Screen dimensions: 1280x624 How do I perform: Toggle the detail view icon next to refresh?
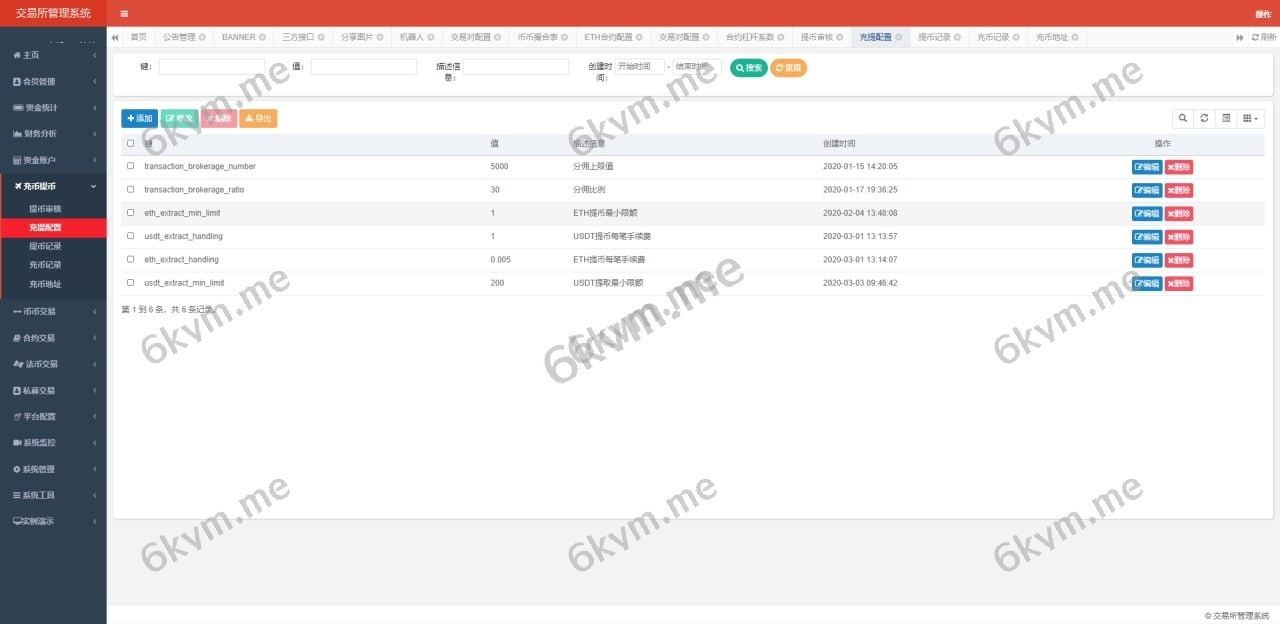pyautogui.click(x=1226, y=118)
